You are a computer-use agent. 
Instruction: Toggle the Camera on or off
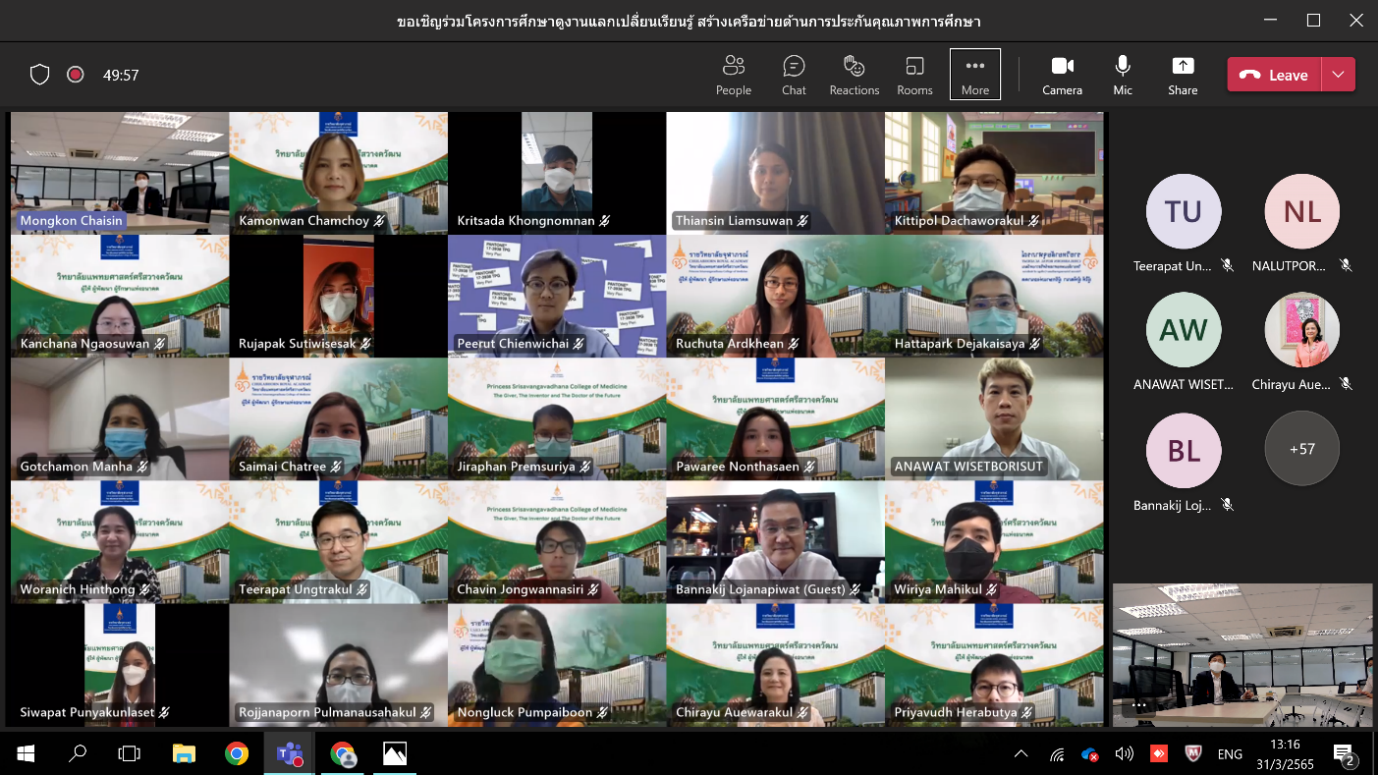[1062, 75]
